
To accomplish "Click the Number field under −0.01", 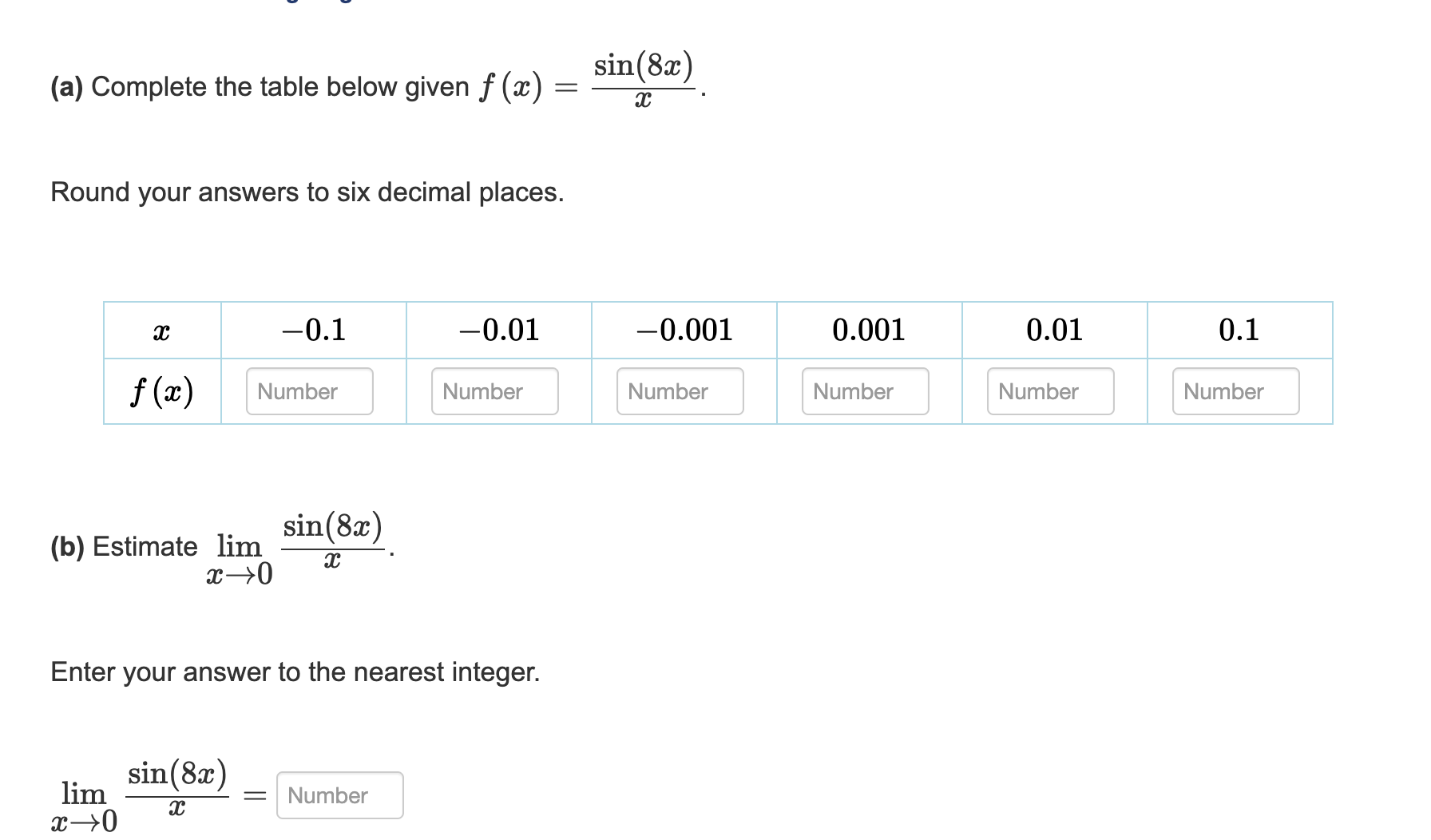I will tap(495, 390).
